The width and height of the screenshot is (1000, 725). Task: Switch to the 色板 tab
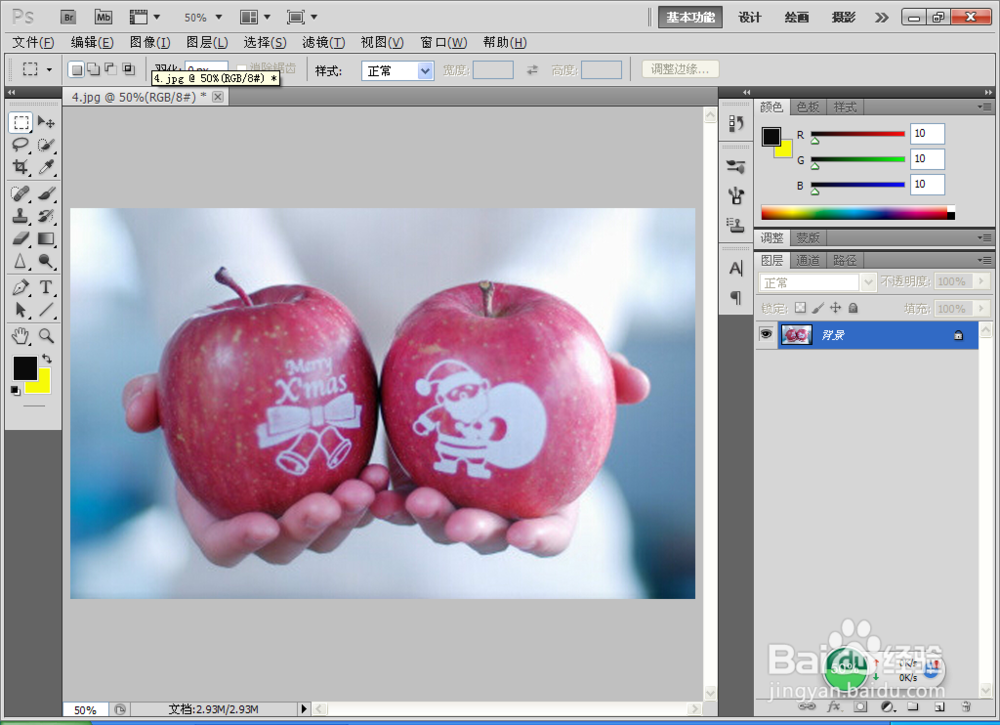click(x=807, y=107)
